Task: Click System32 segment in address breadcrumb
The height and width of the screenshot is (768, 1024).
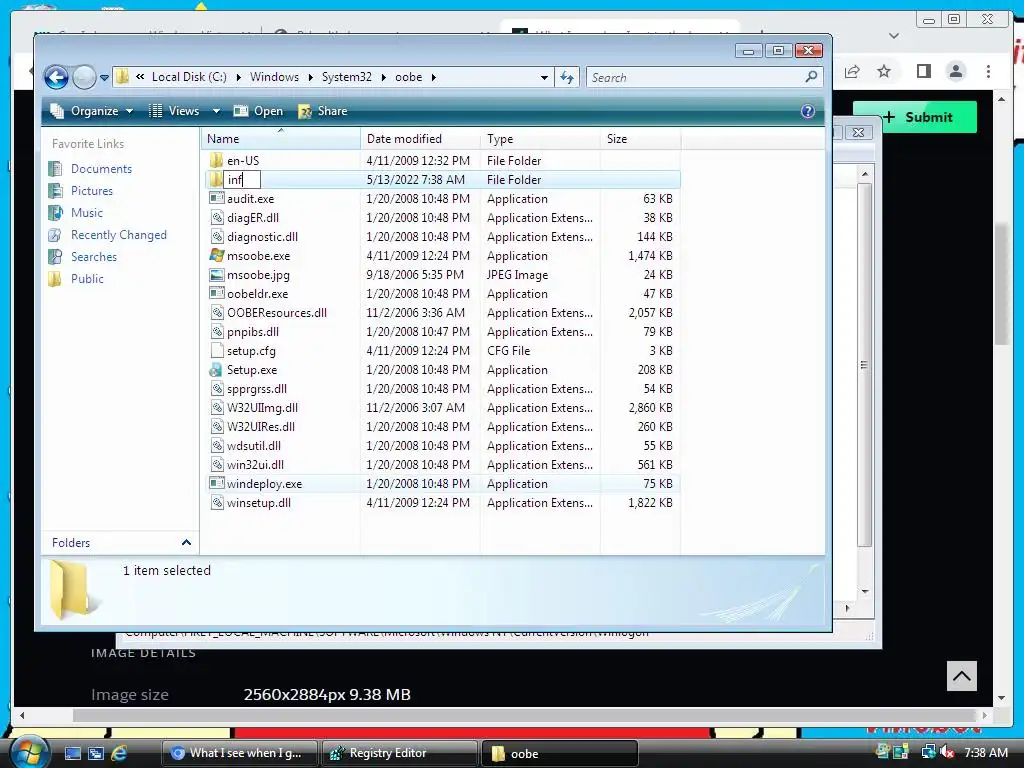Action: pos(347,77)
